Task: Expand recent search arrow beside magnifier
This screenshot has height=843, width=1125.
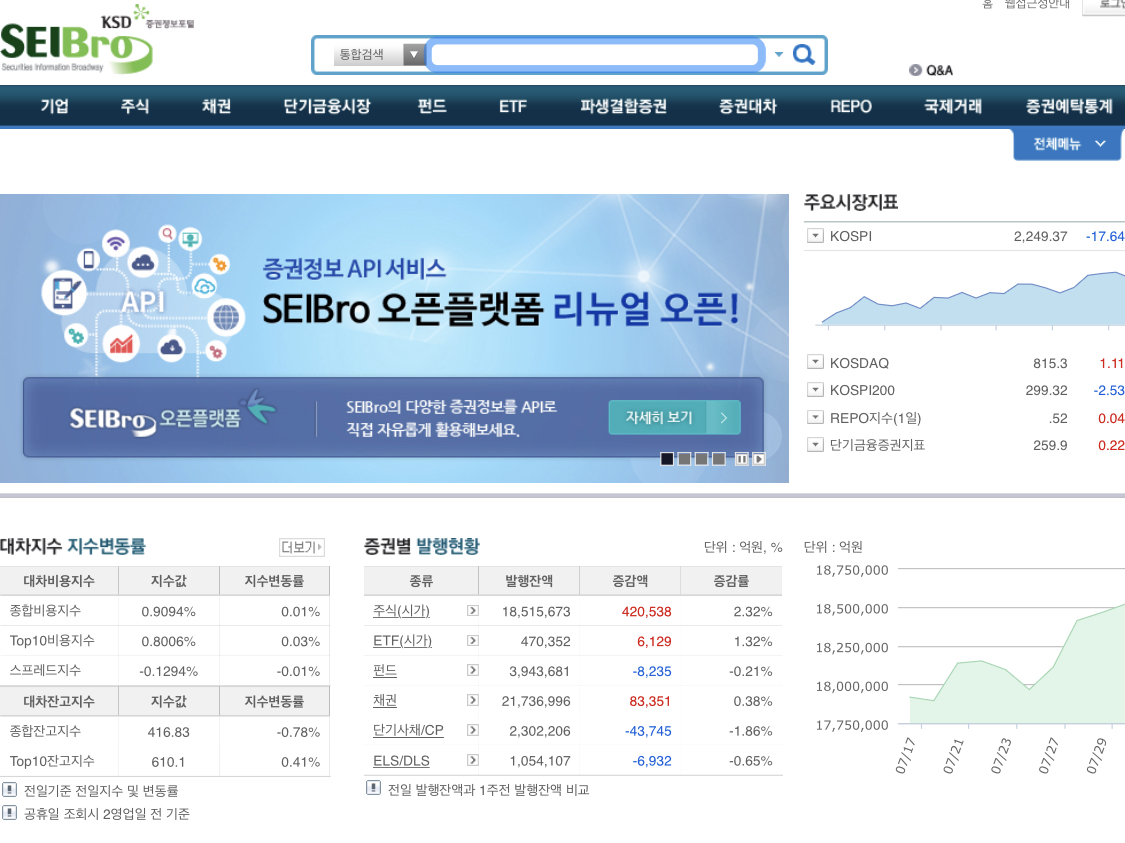Action: point(778,55)
